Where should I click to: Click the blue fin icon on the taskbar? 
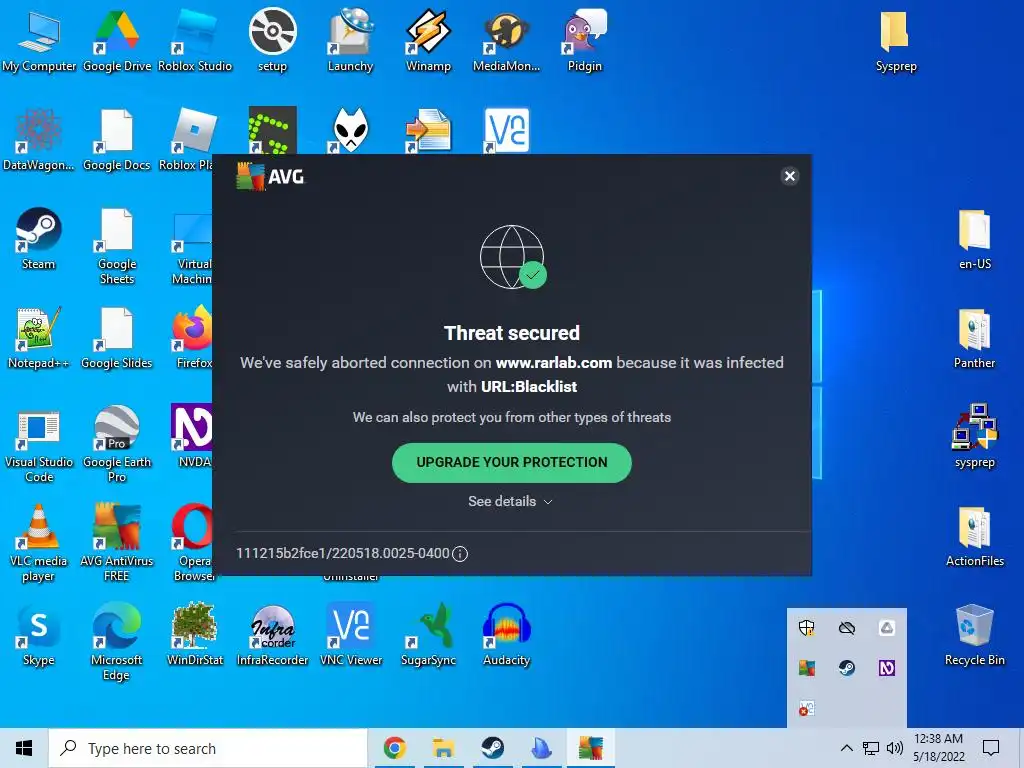coord(541,748)
